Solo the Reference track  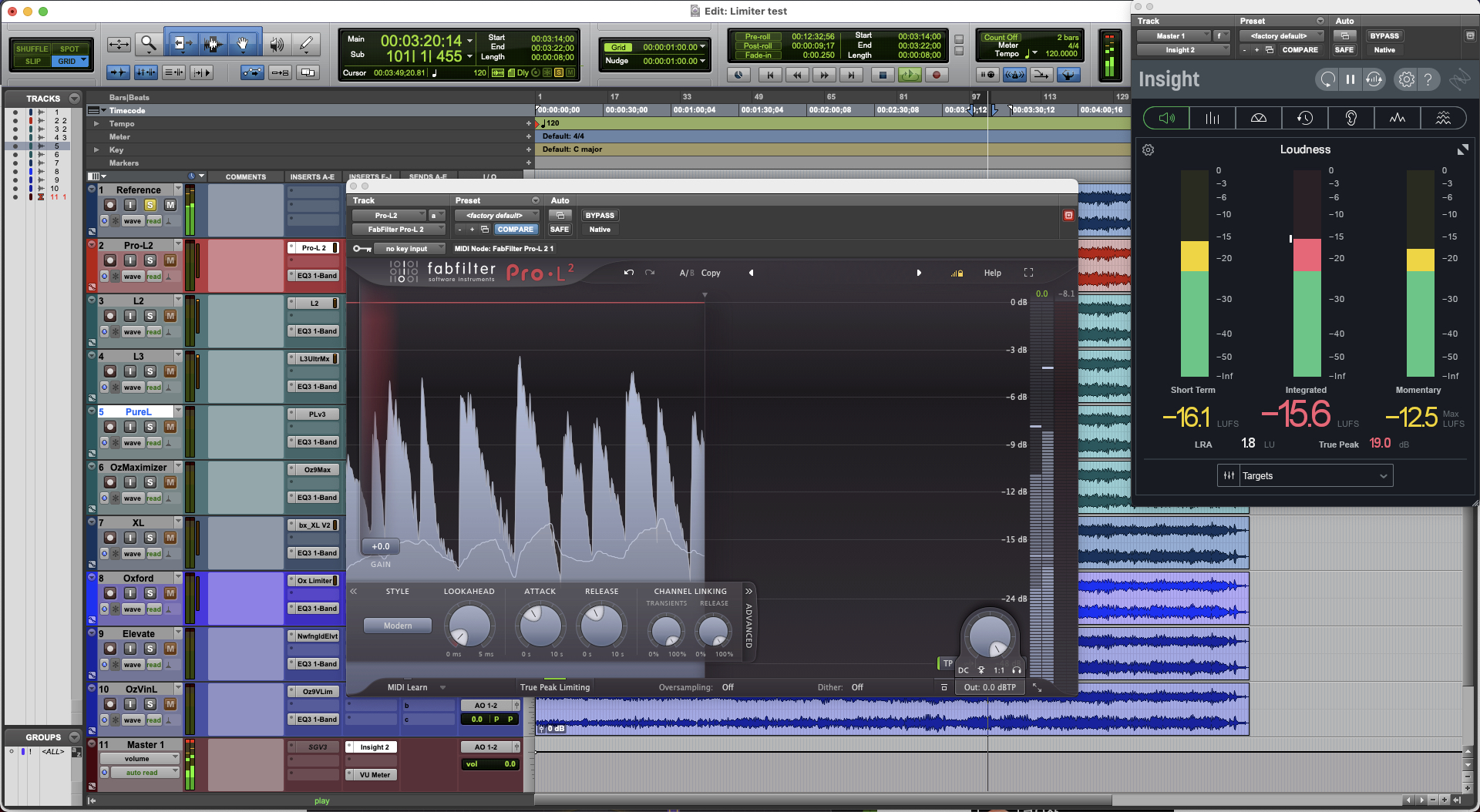click(x=150, y=205)
